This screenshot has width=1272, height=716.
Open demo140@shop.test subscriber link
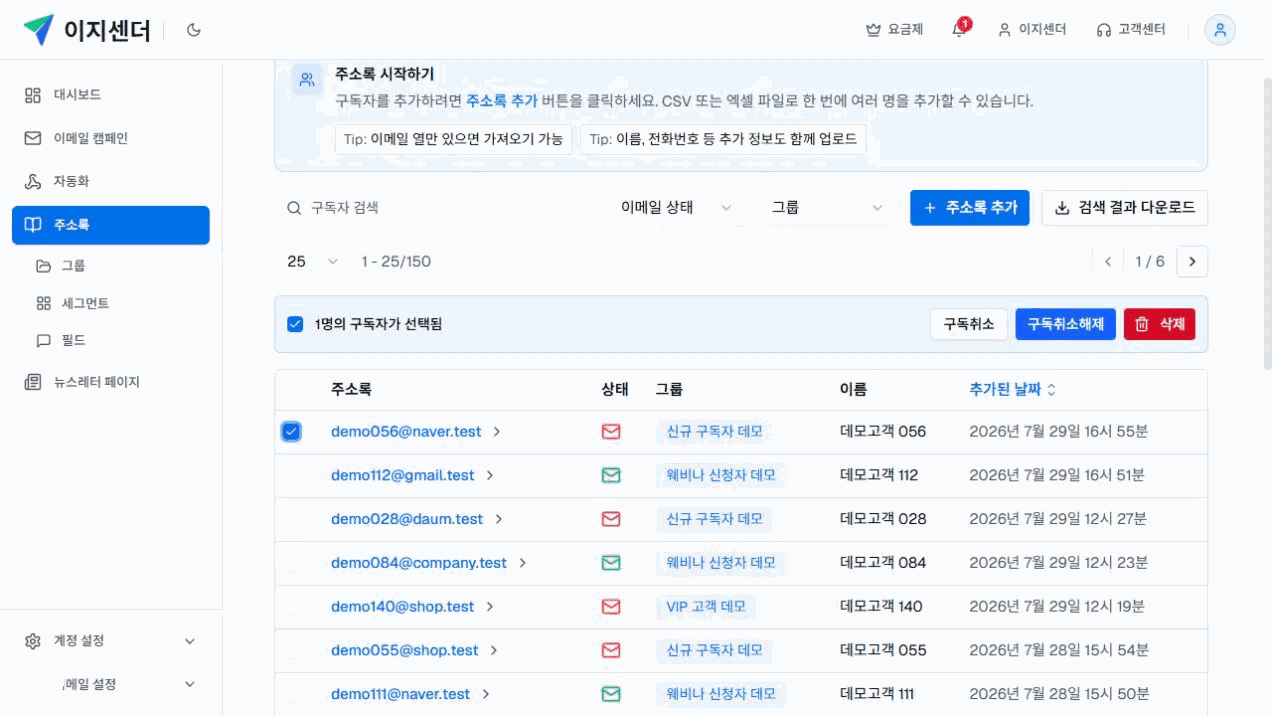pyautogui.click(x=403, y=606)
